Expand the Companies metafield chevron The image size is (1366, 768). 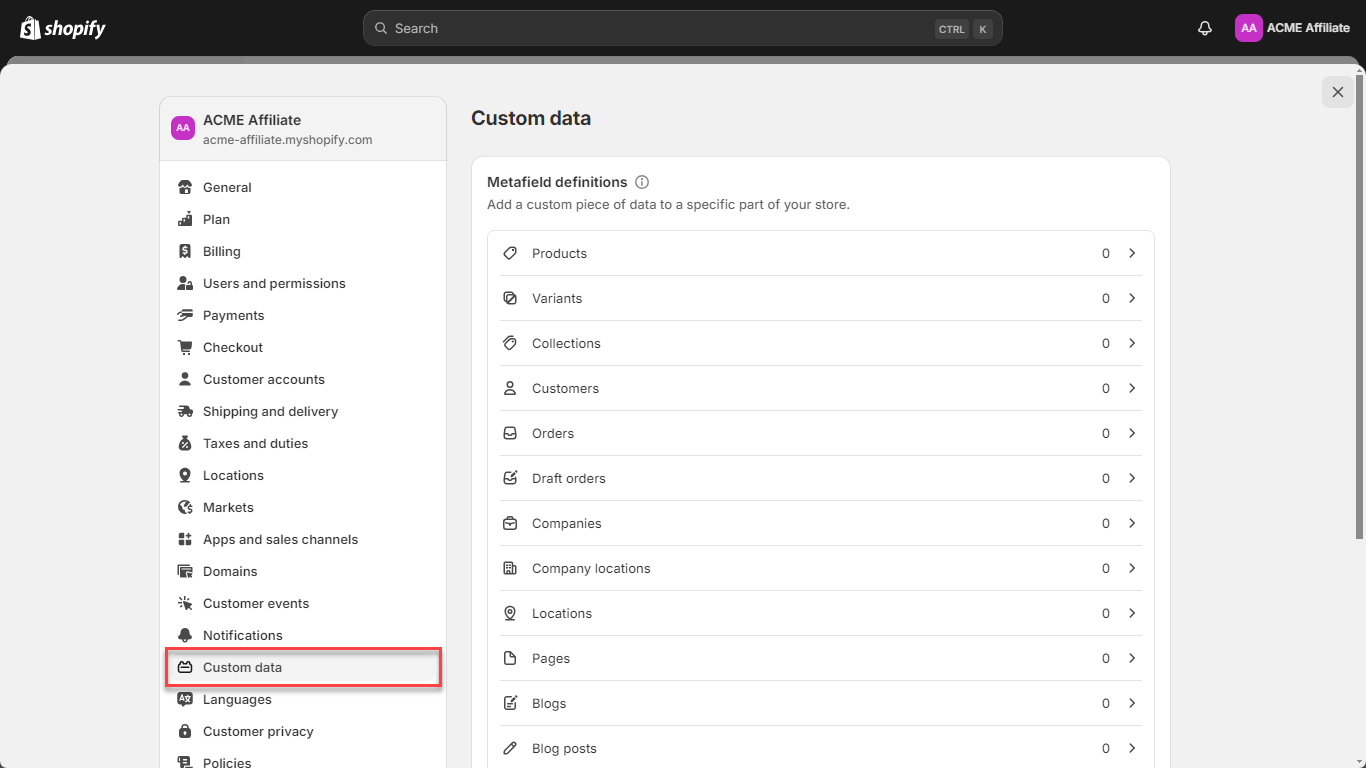tap(1132, 523)
